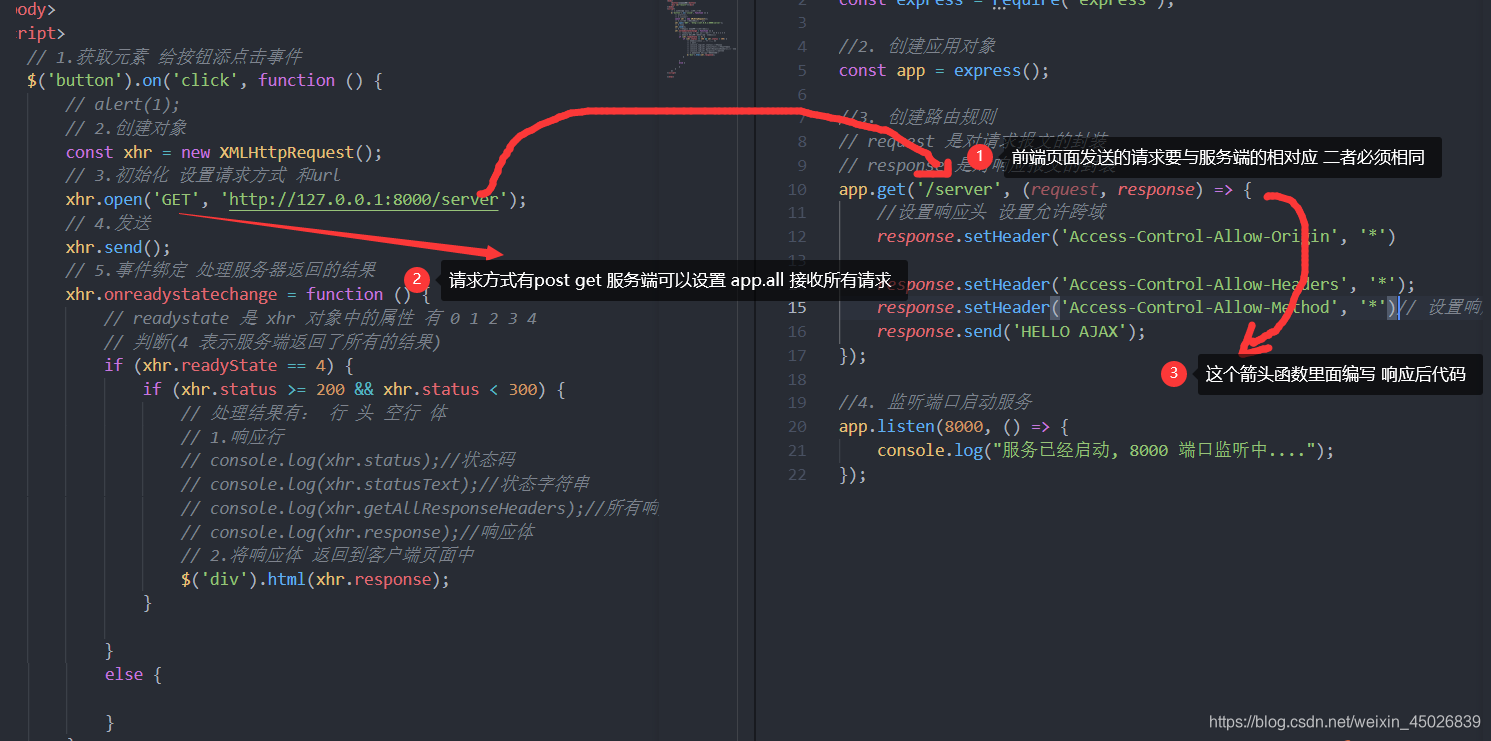
Task: Click the comment '//2. 创建应用对象' in server file
Action: tap(917, 47)
